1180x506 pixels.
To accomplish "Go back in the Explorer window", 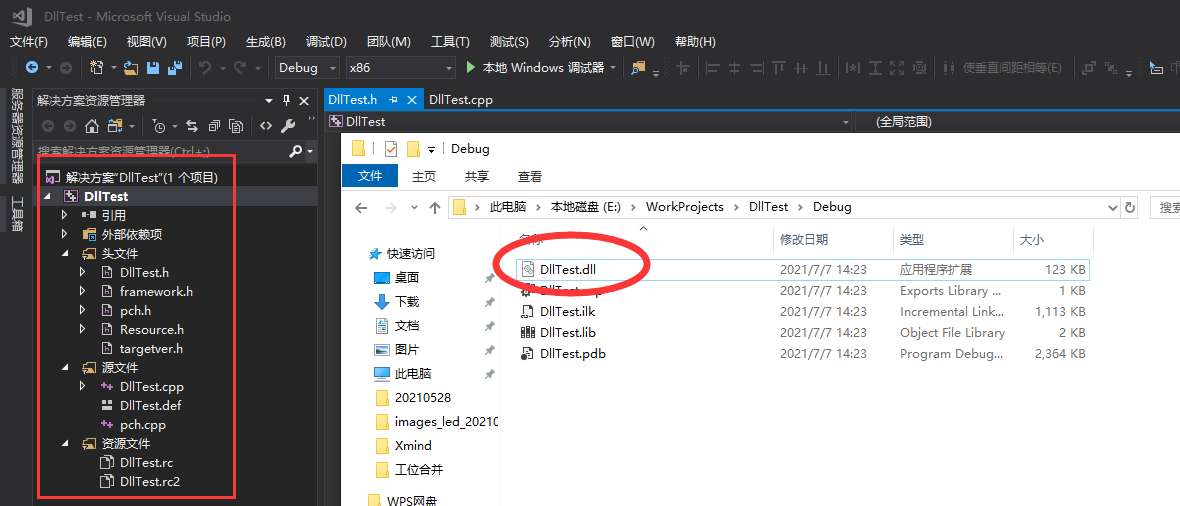I will (361, 207).
